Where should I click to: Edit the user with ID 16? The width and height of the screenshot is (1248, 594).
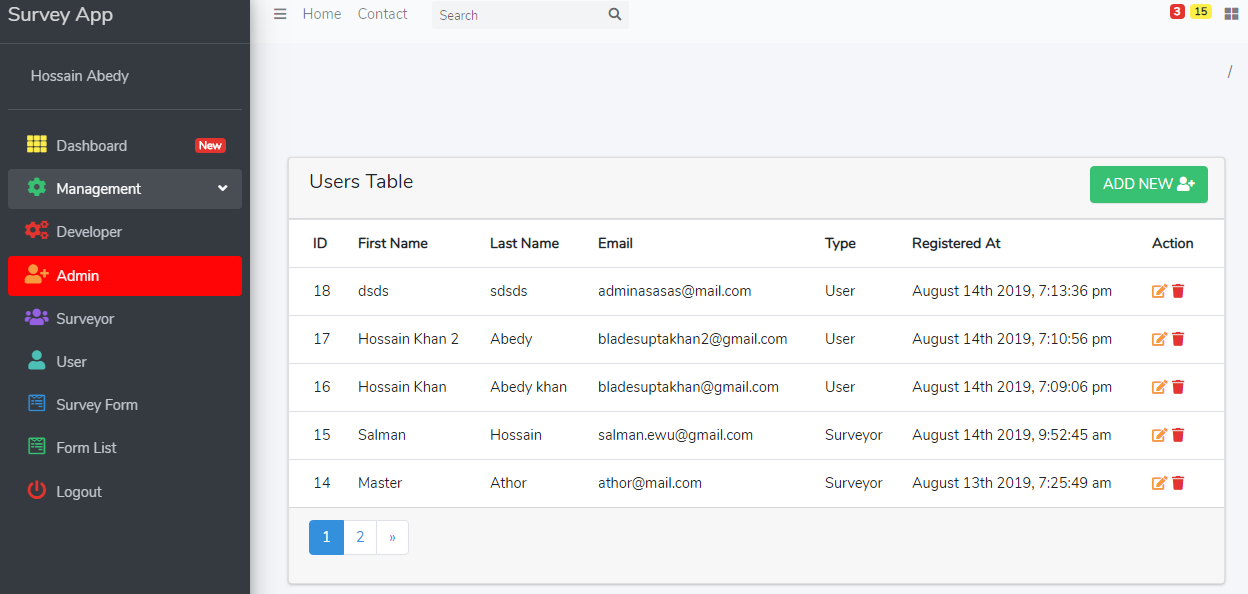(x=1160, y=387)
